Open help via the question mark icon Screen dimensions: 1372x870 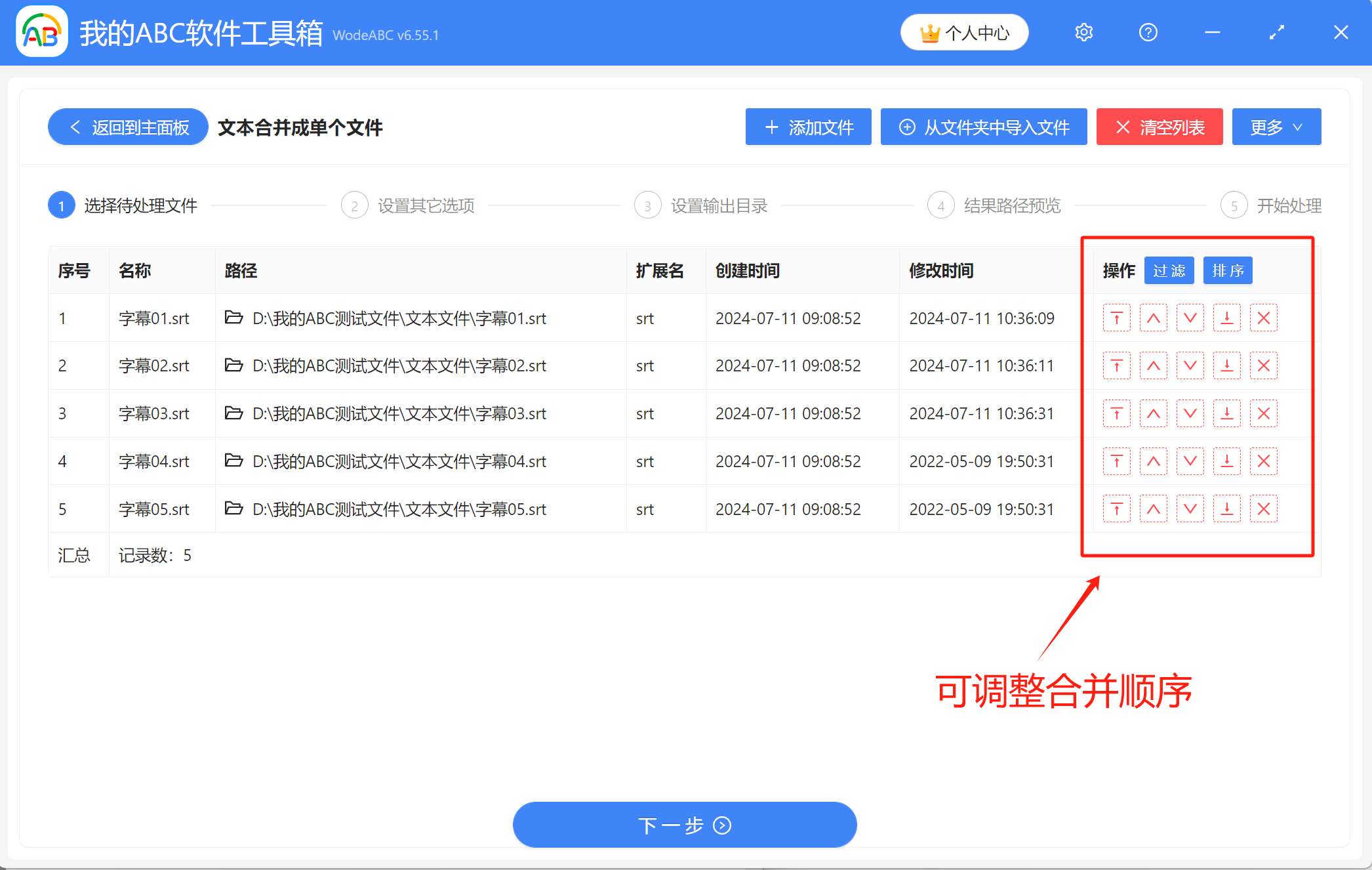pyautogui.click(x=1148, y=31)
